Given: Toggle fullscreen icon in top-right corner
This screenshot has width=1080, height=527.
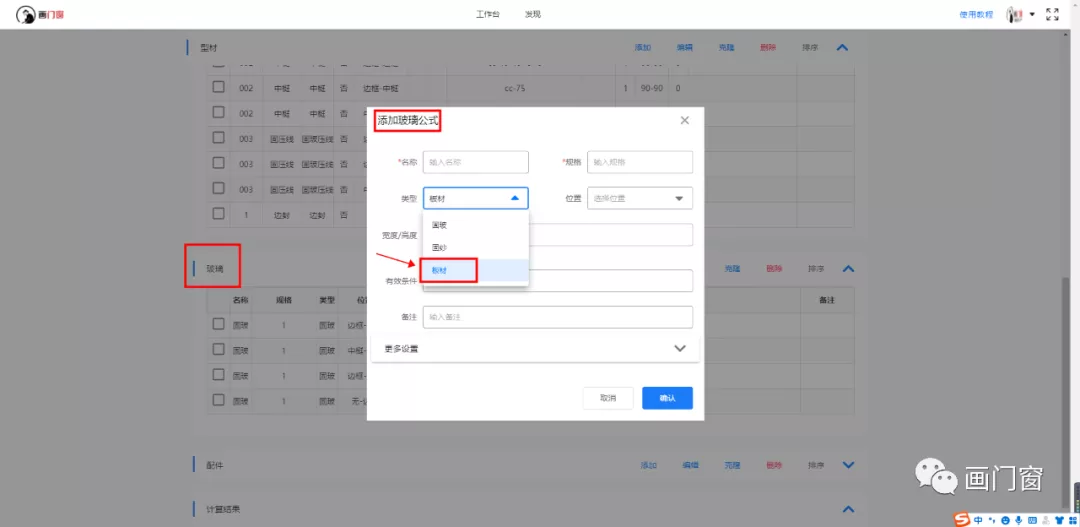Looking at the screenshot, I should (x=1052, y=14).
